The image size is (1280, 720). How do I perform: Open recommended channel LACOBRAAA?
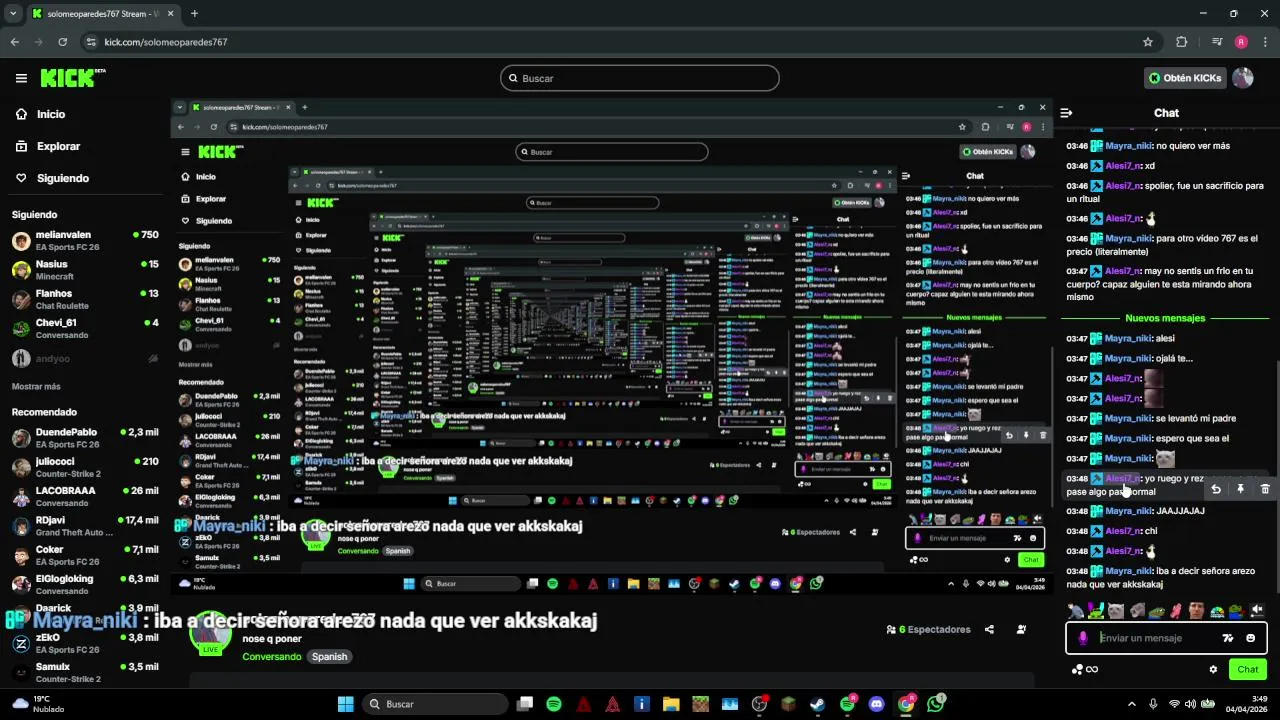tap(85, 496)
